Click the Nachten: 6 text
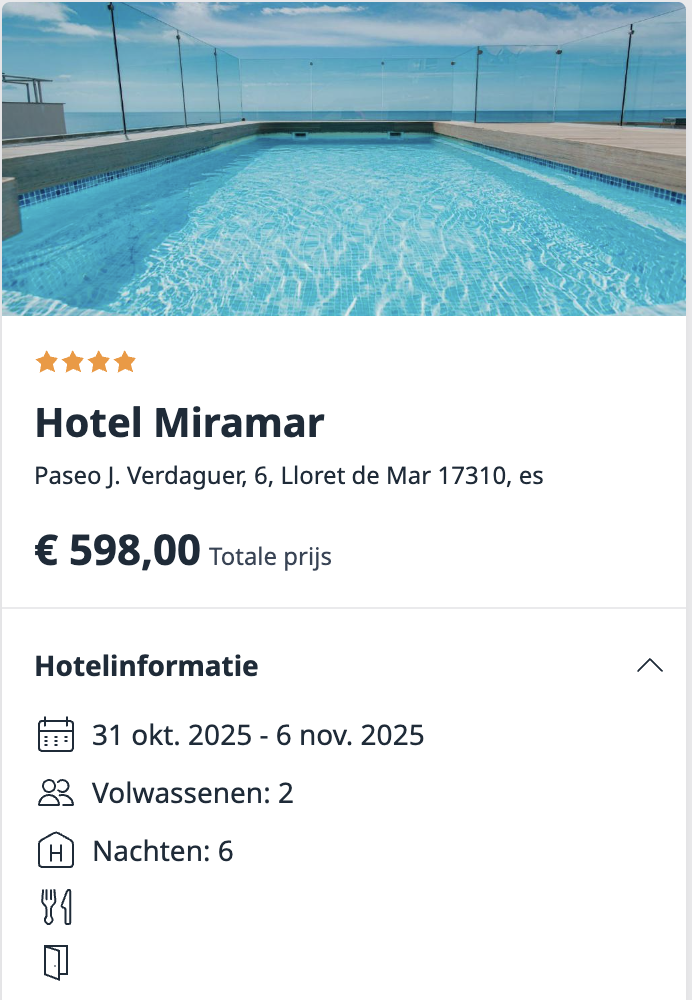 [x=163, y=852]
